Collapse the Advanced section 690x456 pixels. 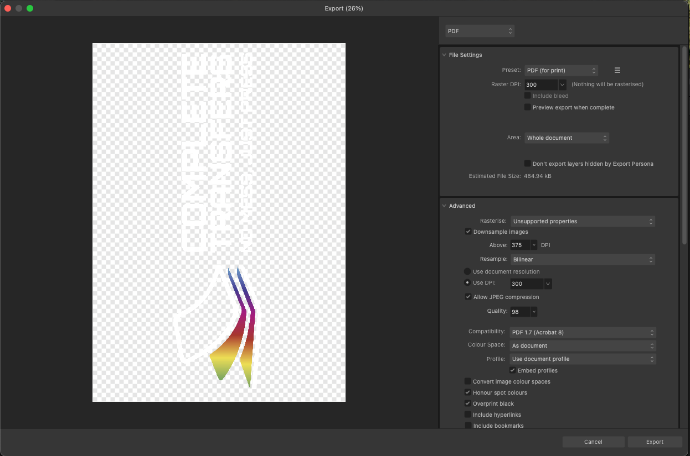[444, 206]
